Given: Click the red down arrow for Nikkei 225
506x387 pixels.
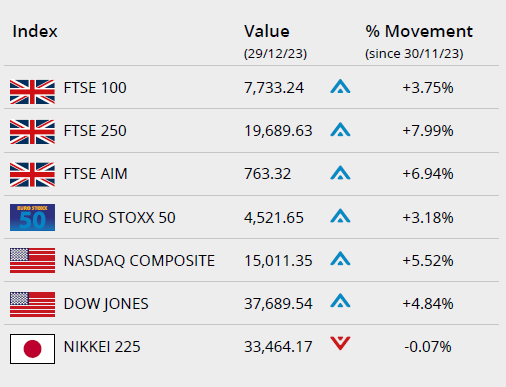Looking at the screenshot, I should pyautogui.click(x=340, y=343).
